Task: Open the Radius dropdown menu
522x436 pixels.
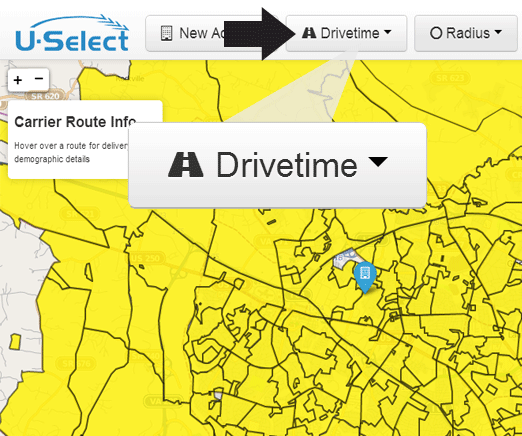Action: [466, 33]
